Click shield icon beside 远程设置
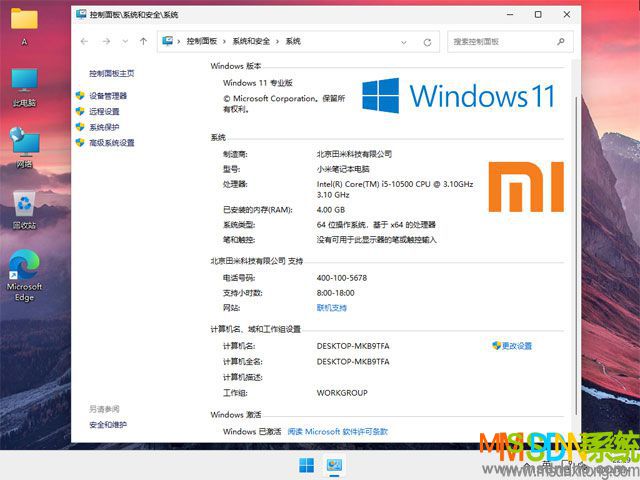 (80, 111)
